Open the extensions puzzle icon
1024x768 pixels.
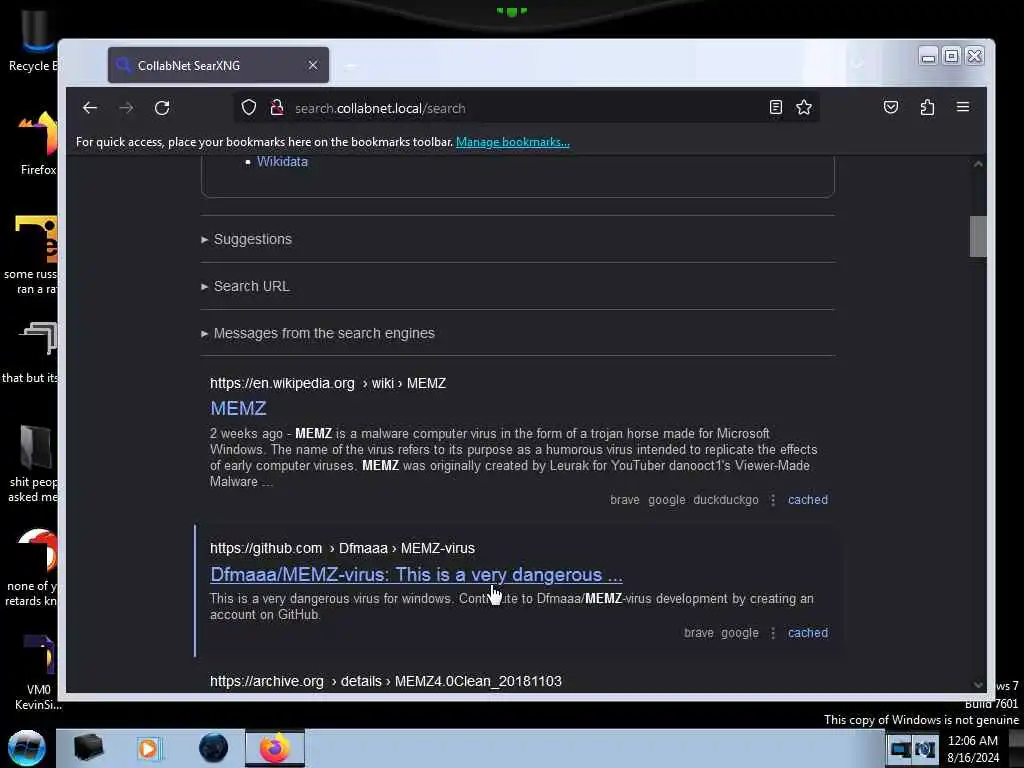pos(927,107)
